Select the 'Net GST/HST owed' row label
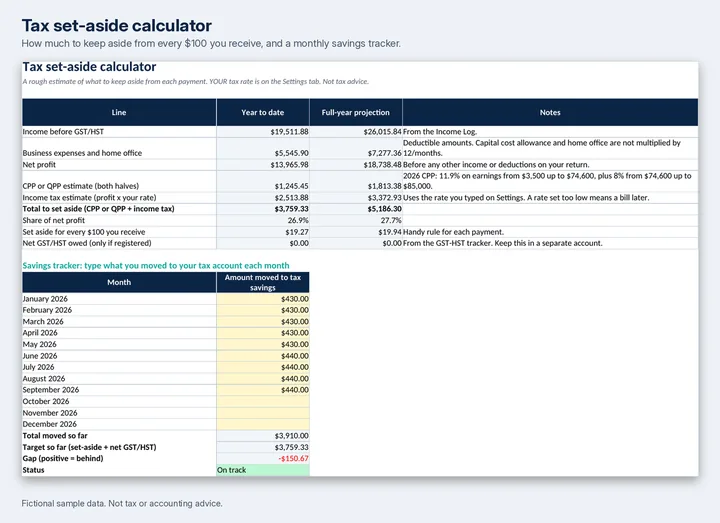The width and height of the screenshot is (720, 523). 87,243
